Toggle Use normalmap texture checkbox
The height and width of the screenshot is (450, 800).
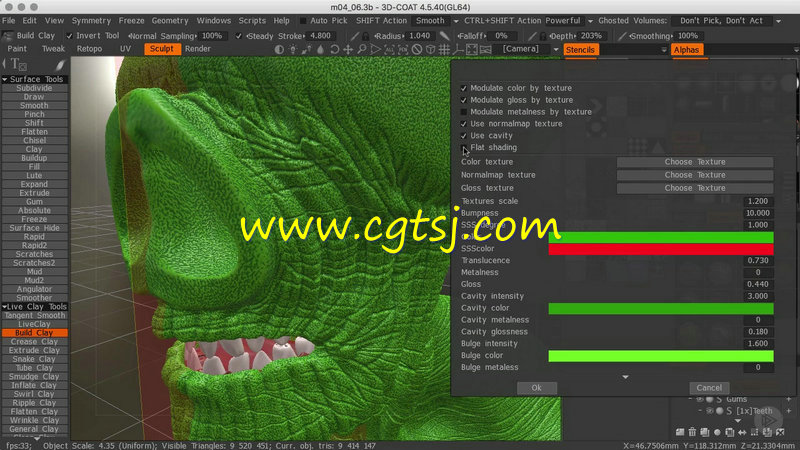click(464, 124)
